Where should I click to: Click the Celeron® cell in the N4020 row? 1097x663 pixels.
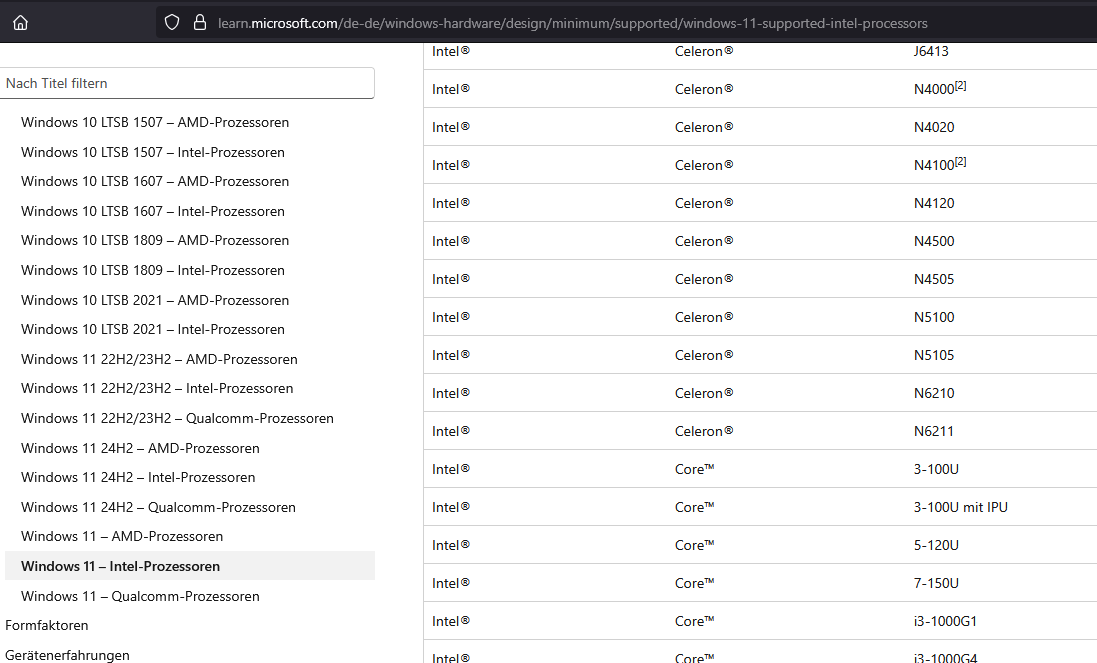pos(704,127)
